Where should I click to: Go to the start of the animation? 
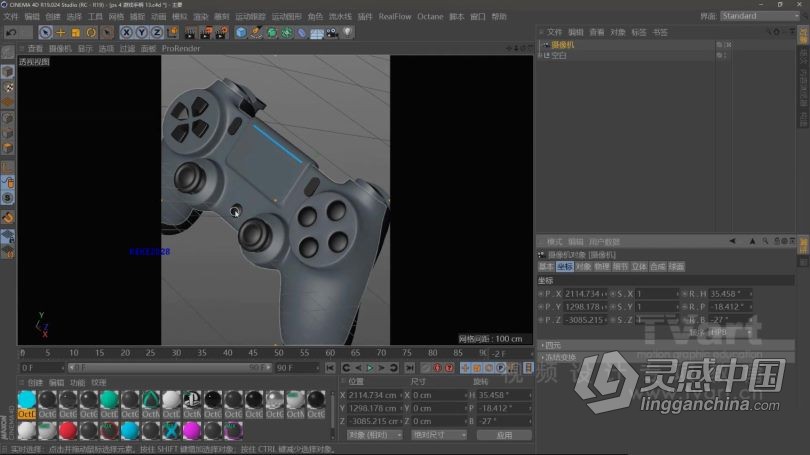pyautogui.click(x=330, y=368)
